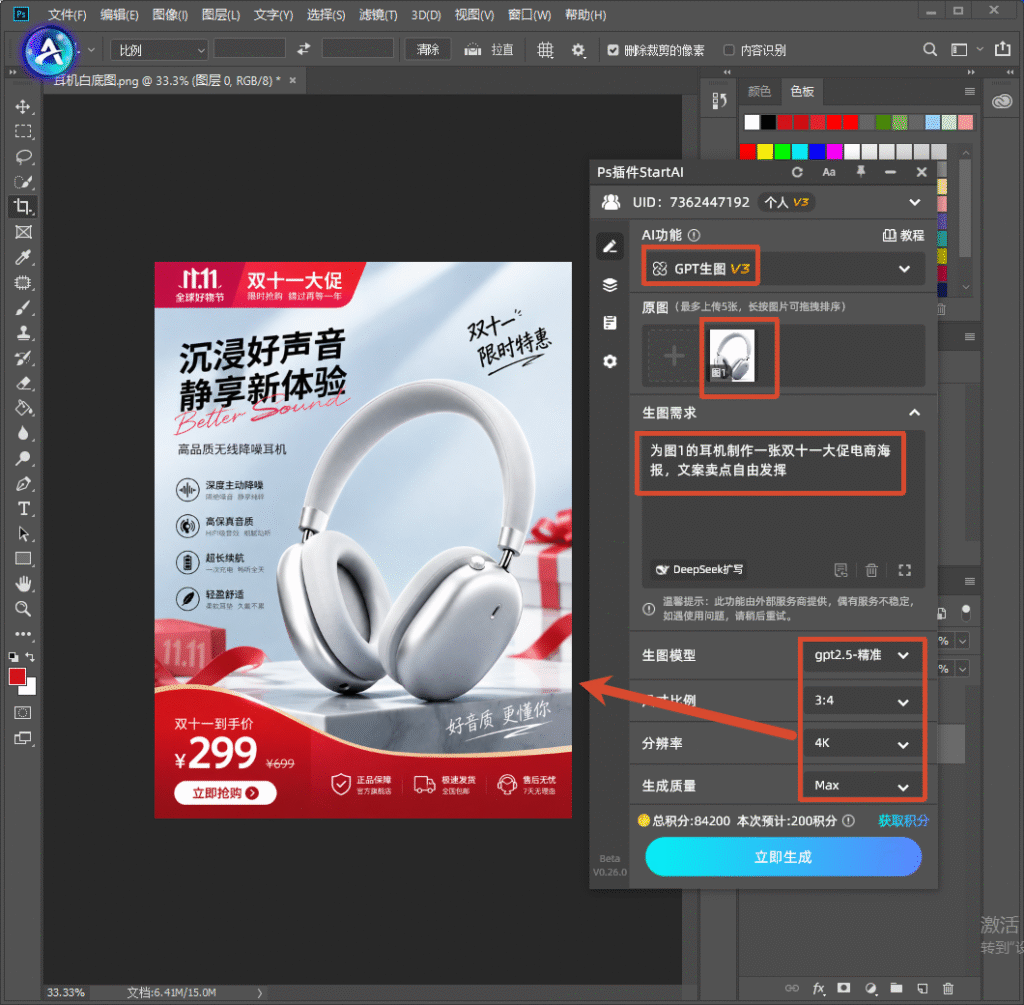Click the foreground red color swatch
1024x1005 pixels.
tap(17, 677)
